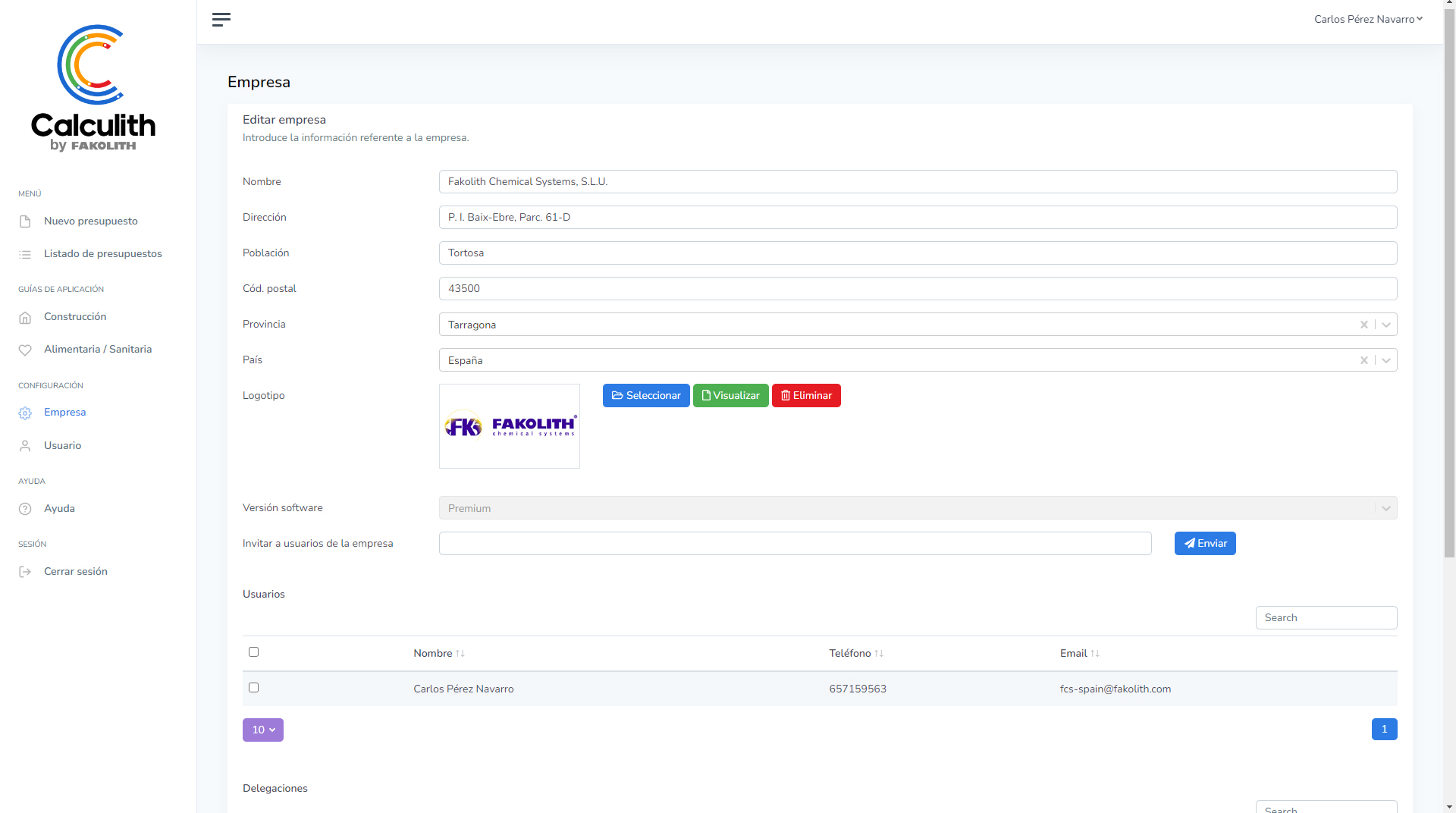Clear the Provincia selection with X icon
This screenshot has height=813, width=1456.
[x=1363, y=325]
